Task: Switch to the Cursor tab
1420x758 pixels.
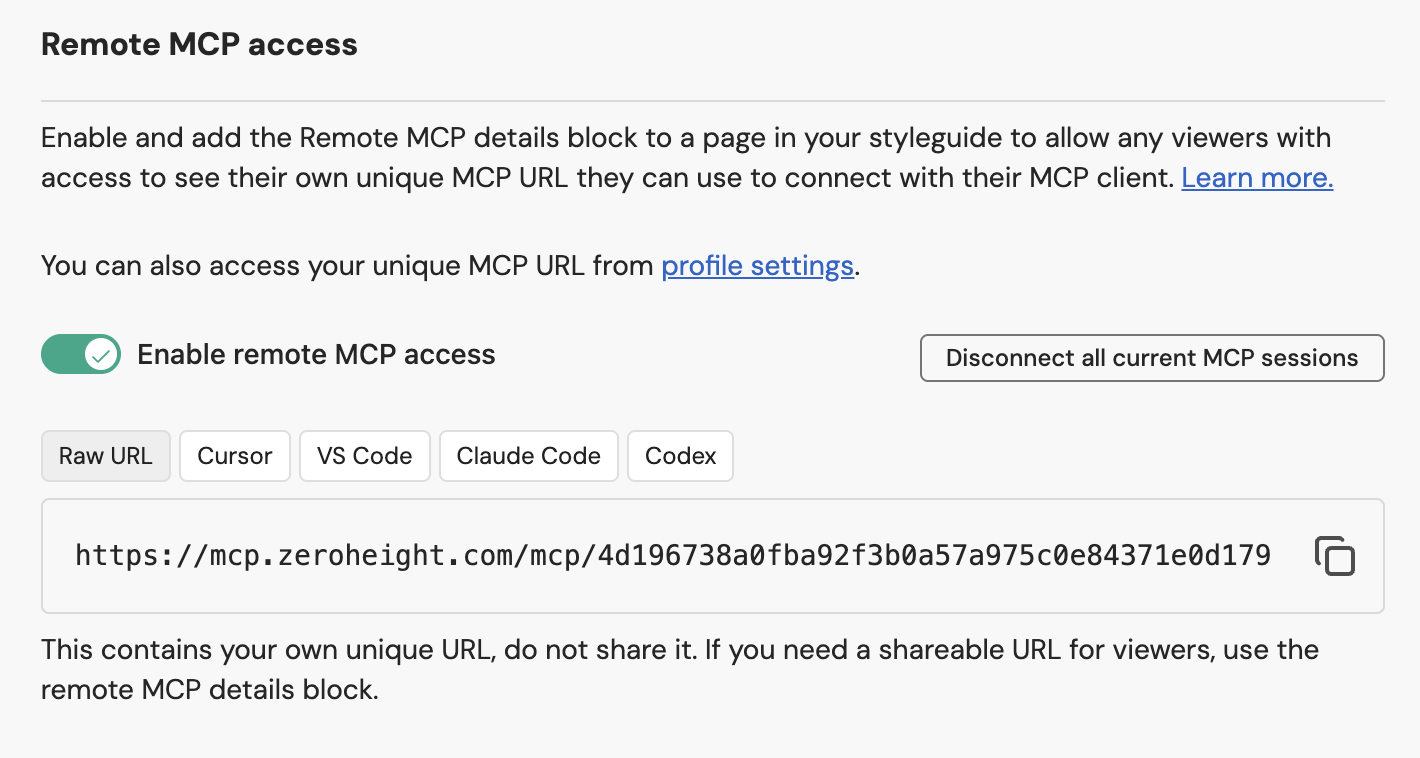Action: tap(234, 456)
